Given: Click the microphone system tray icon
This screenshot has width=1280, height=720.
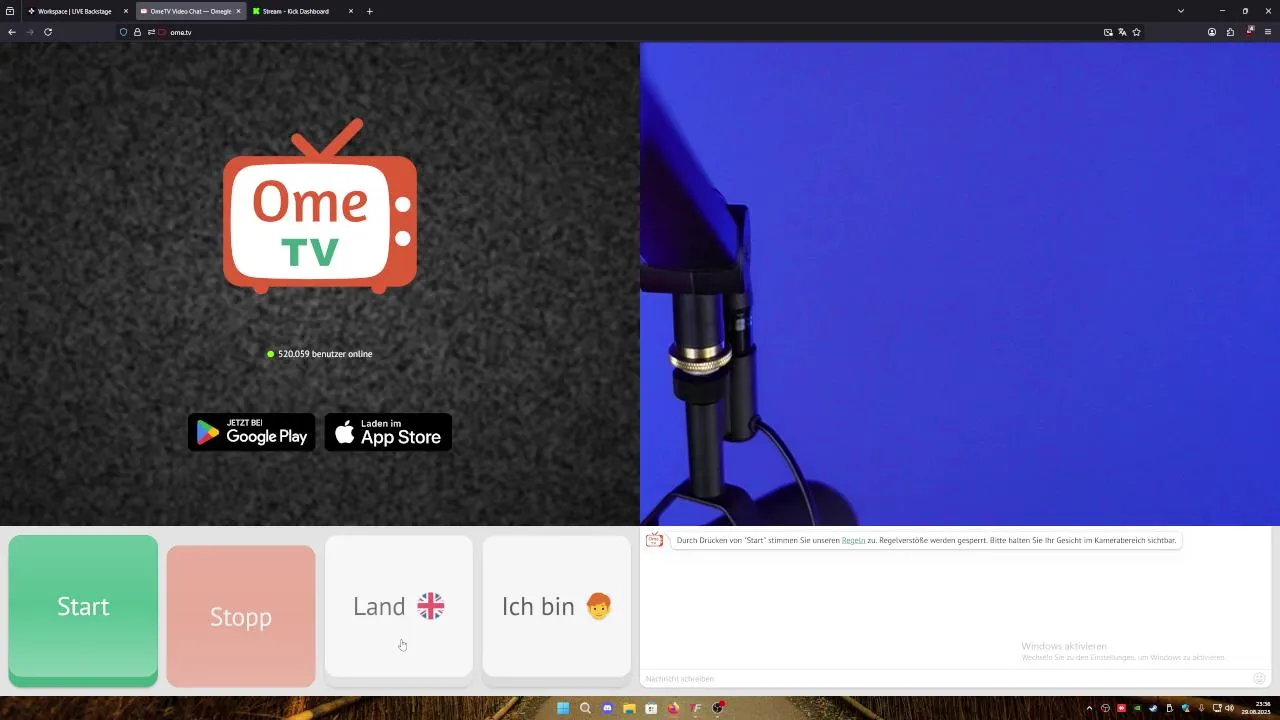Looking at the screenshot, I should click(x=1201, y=708).
